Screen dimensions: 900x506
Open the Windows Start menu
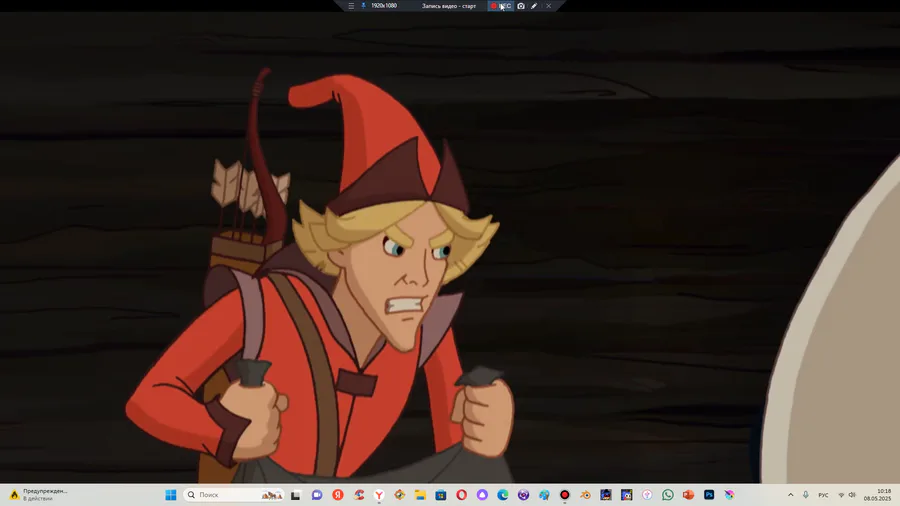tap(170, 495)
